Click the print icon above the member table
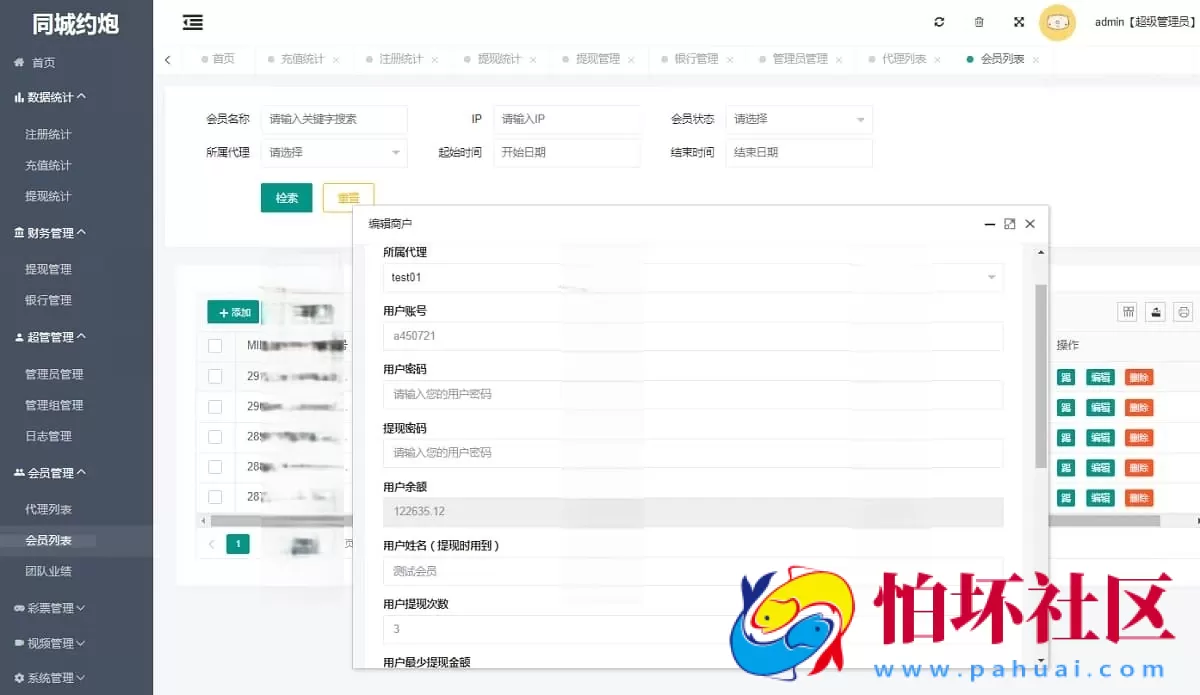This screenshot has width=1200, height=695. click(x=1183, y=311)
